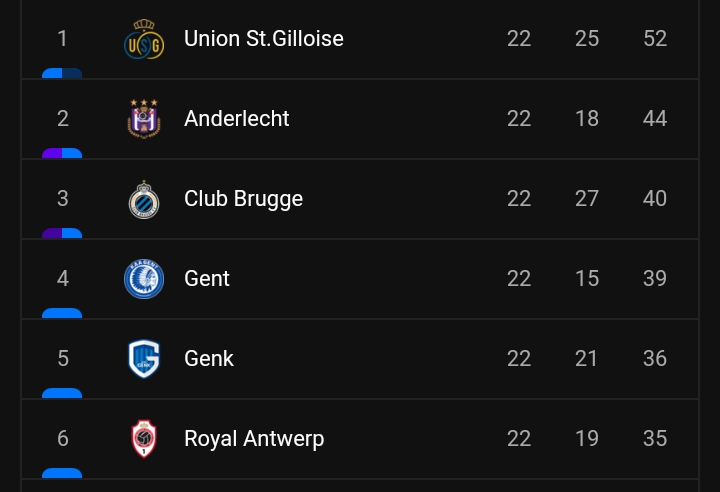
Task: Open the Anderlecht team name link
Action: (x=236, y=119)
